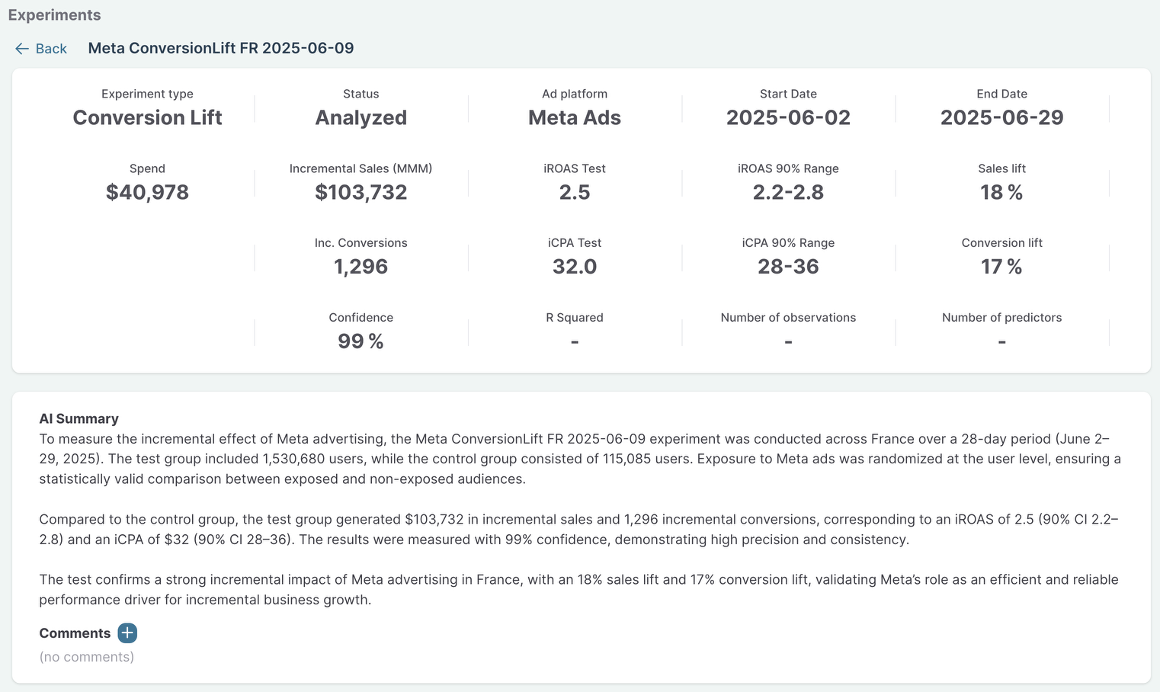Select the experiment title Meta ConversionLift FR

coord(220,48)
